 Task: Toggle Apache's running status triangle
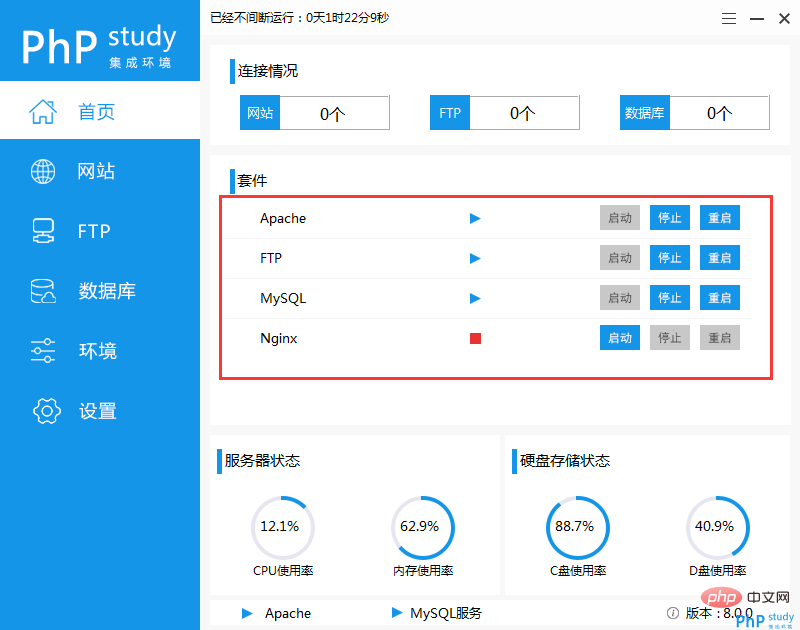[474, 218]
